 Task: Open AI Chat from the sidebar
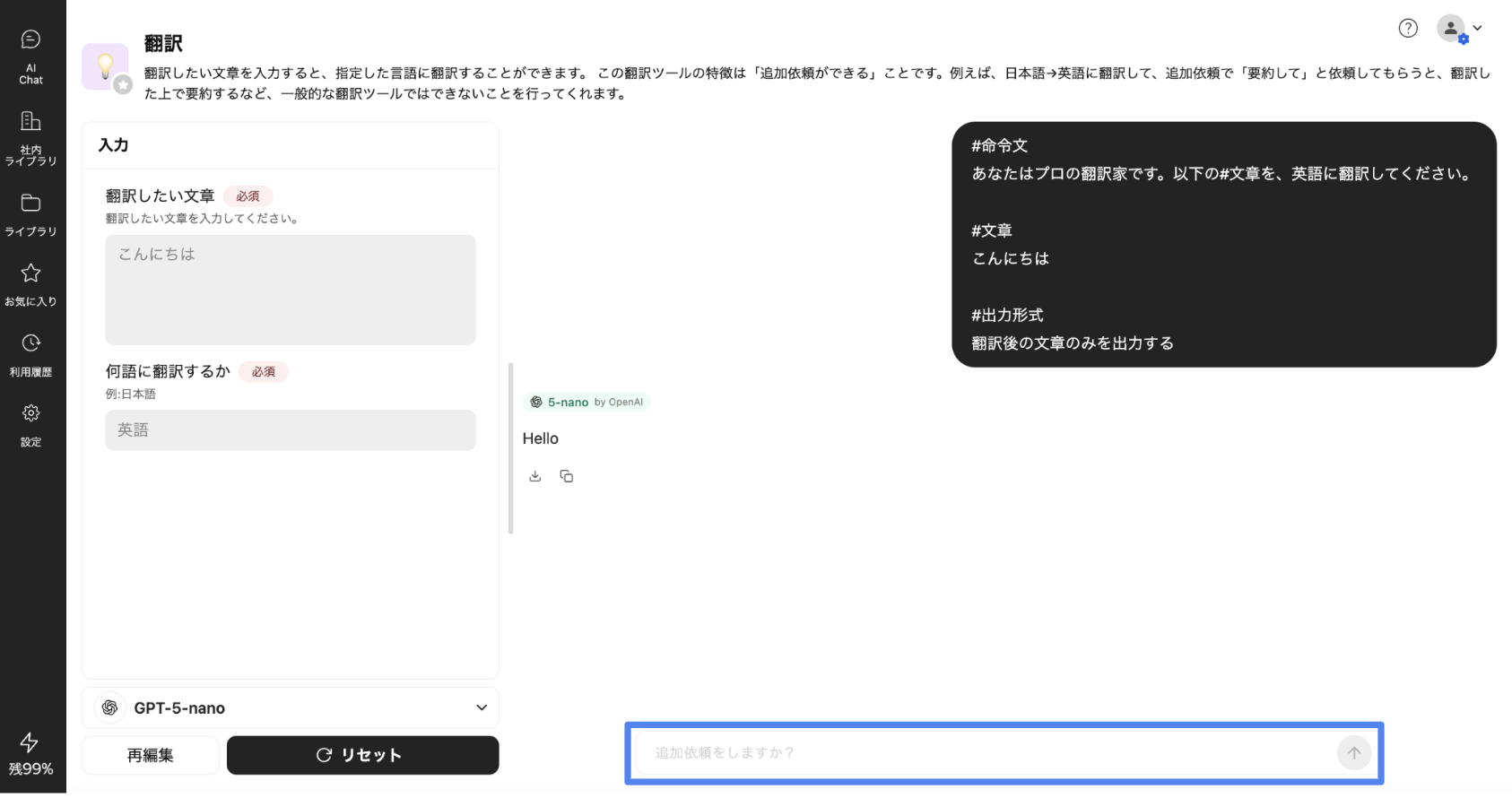point(30,56)
